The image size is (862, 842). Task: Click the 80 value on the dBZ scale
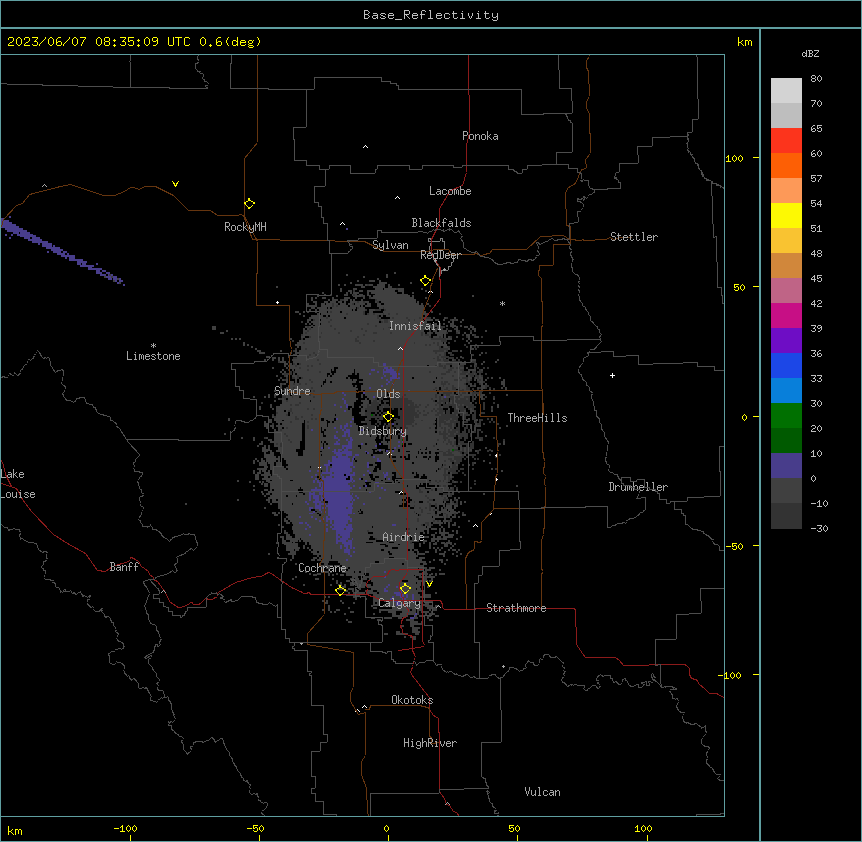tap(816, 79)
